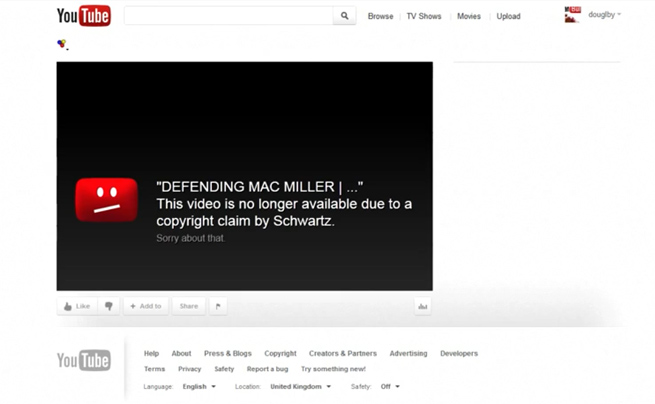Click Try something new! link

(333, 369)
